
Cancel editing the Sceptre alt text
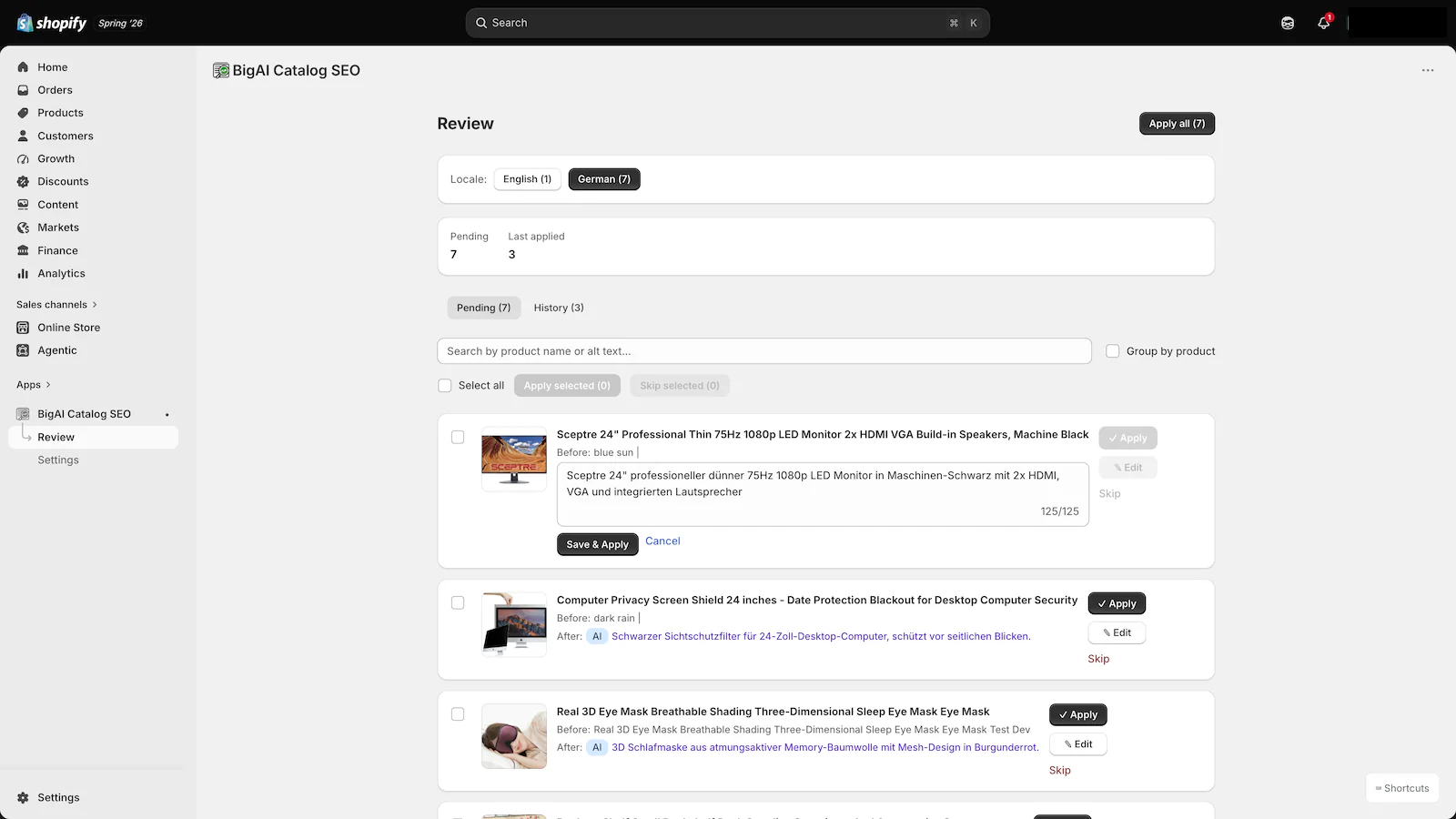click(x=662, y=541)
